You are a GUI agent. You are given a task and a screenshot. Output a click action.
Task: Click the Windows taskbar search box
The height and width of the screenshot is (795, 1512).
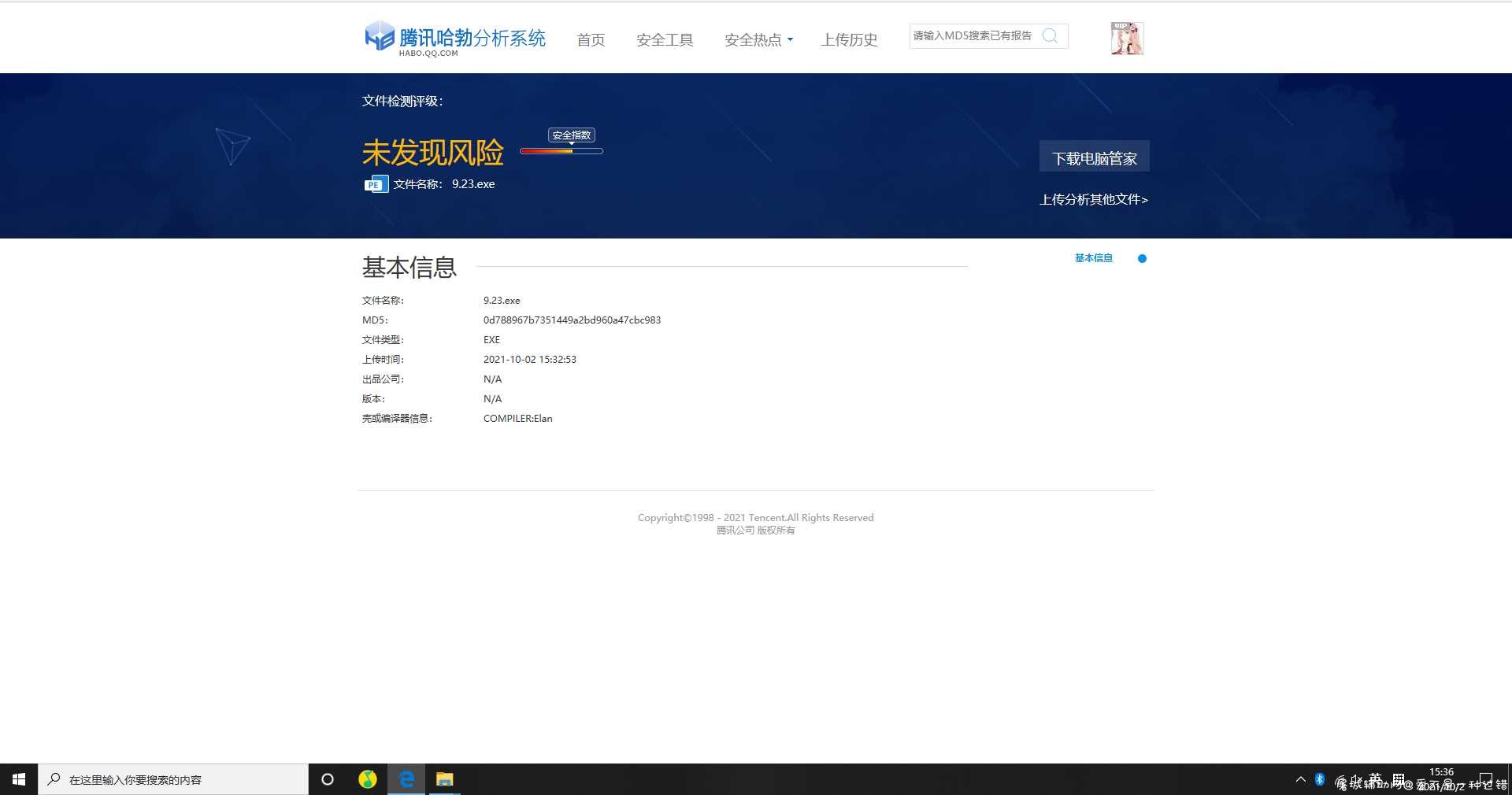click(x=173, y=779)
